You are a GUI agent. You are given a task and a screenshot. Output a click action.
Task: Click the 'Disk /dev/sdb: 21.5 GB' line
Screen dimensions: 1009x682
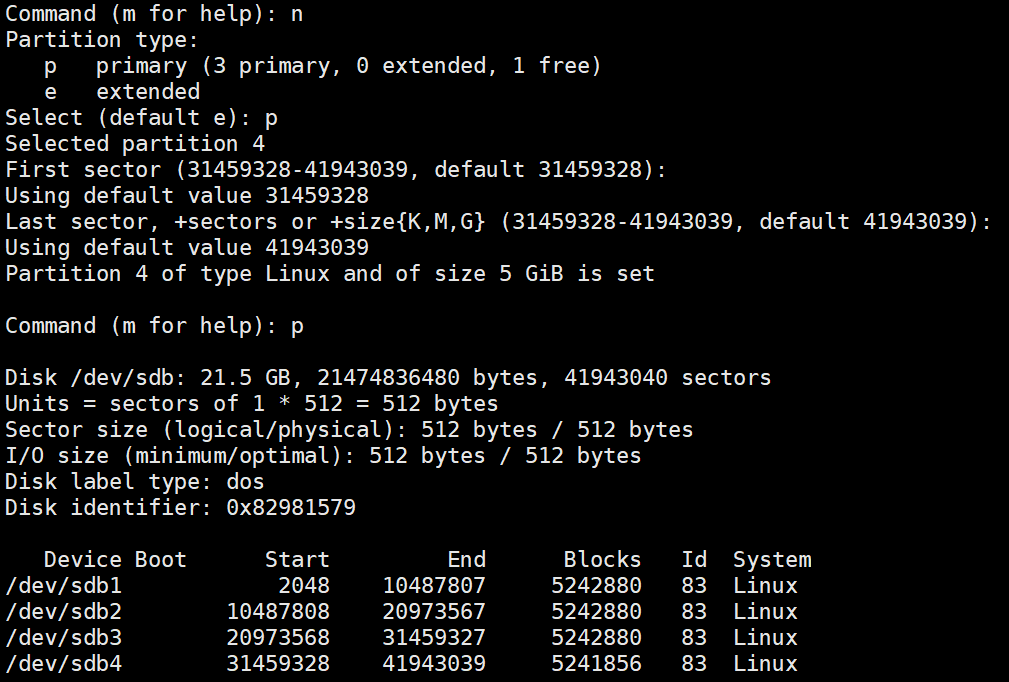click(x=387, y=378)
